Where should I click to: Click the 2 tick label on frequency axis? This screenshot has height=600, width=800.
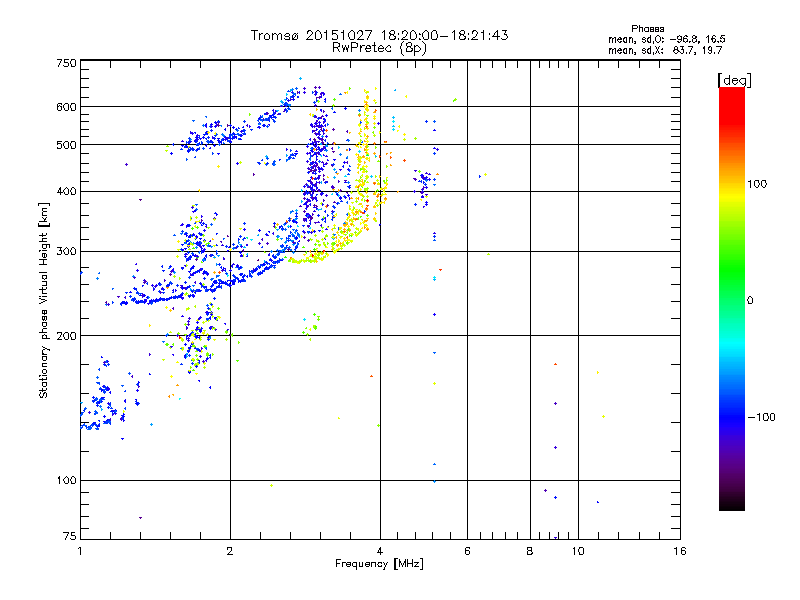pos(230,551)
